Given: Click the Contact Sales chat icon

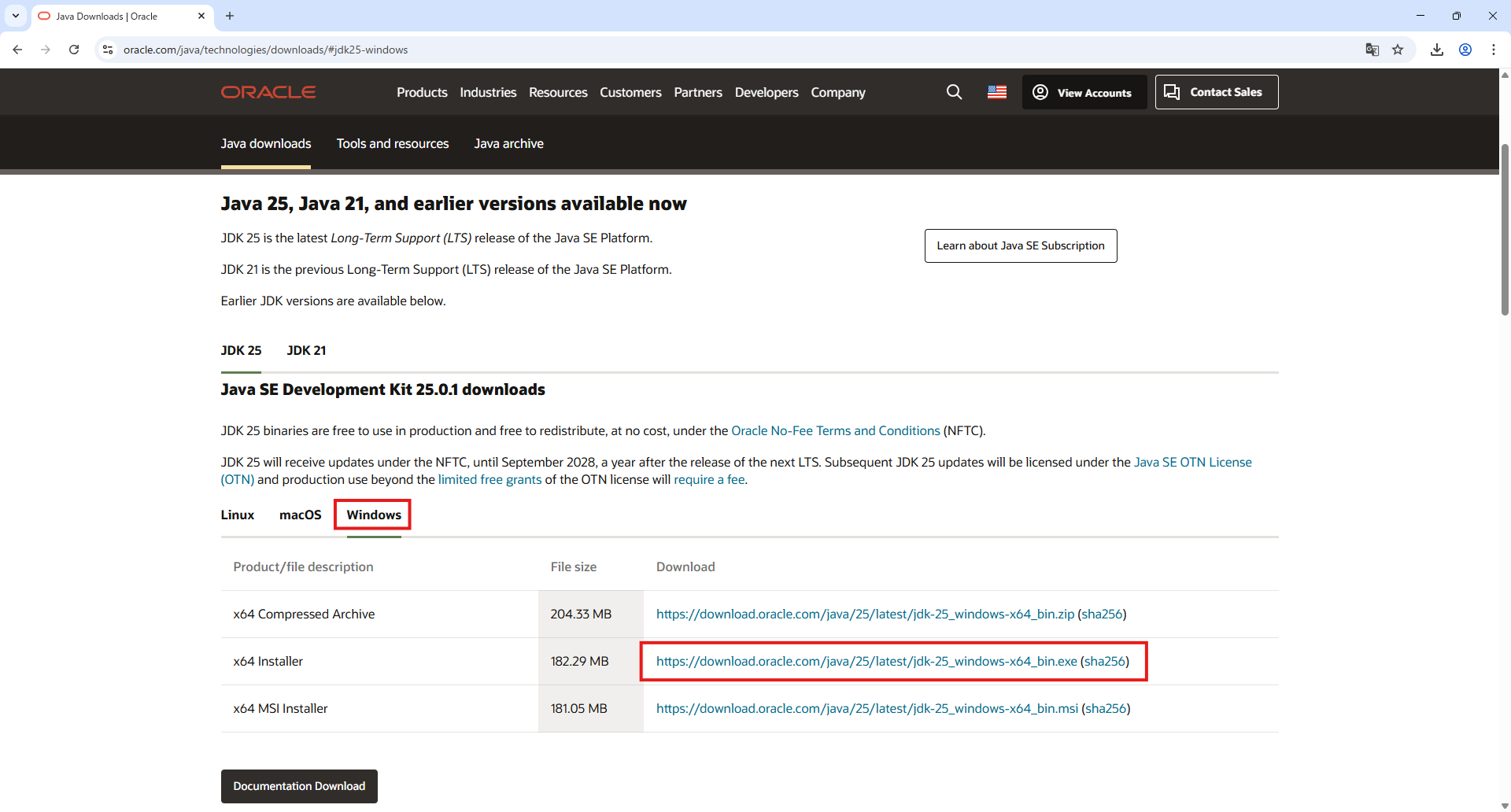Looking at the screenshot, I should [1172, 92].
